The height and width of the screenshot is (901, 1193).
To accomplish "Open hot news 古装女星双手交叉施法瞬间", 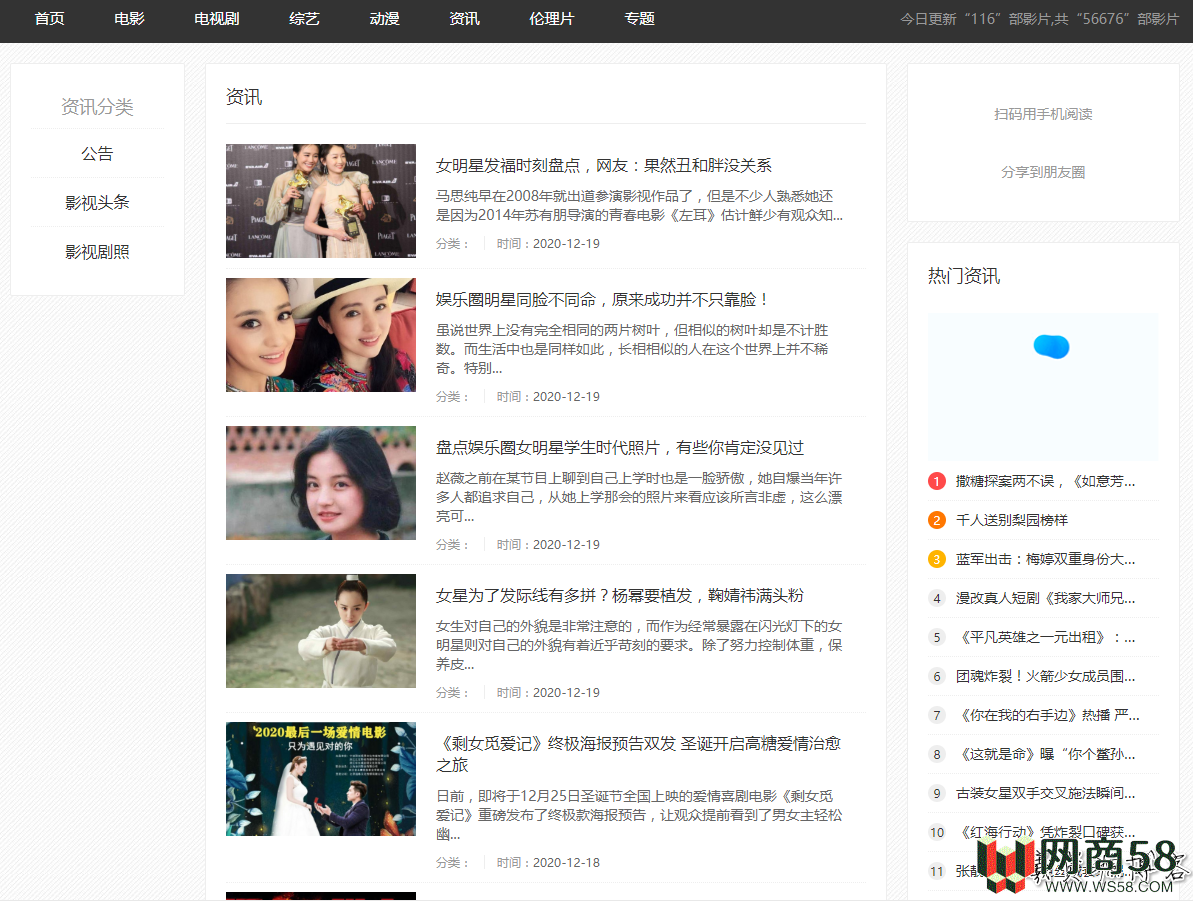I will [1045, 793].
